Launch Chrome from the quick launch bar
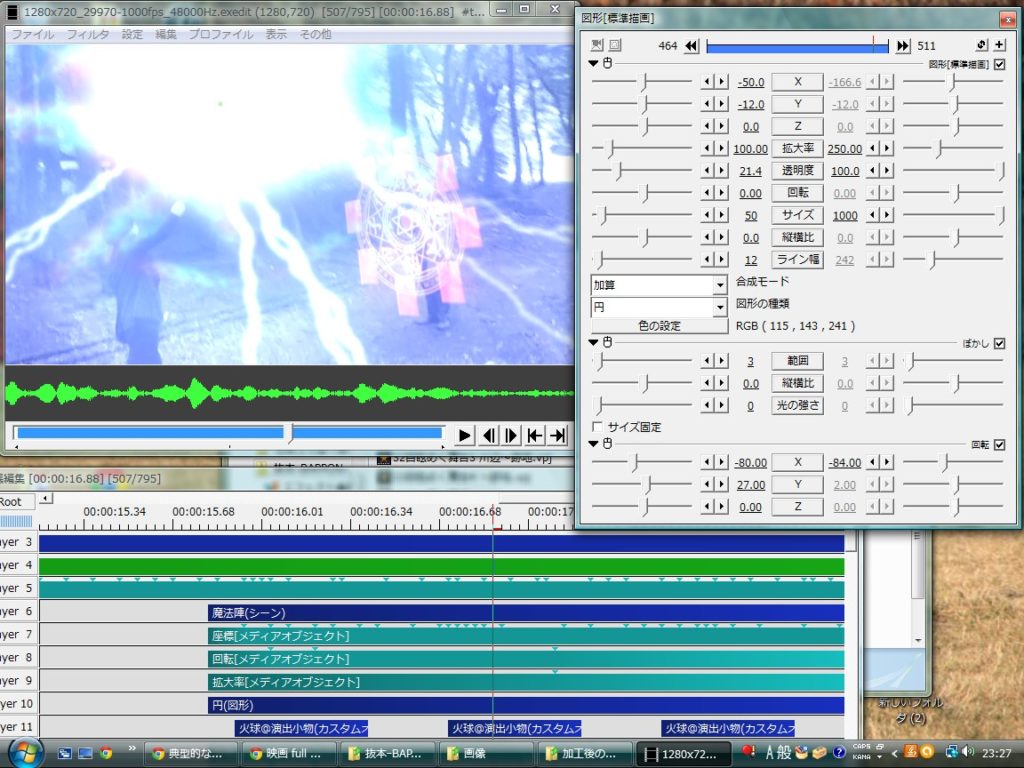This screenshot has height=768, width=1024. pos(106,753)
